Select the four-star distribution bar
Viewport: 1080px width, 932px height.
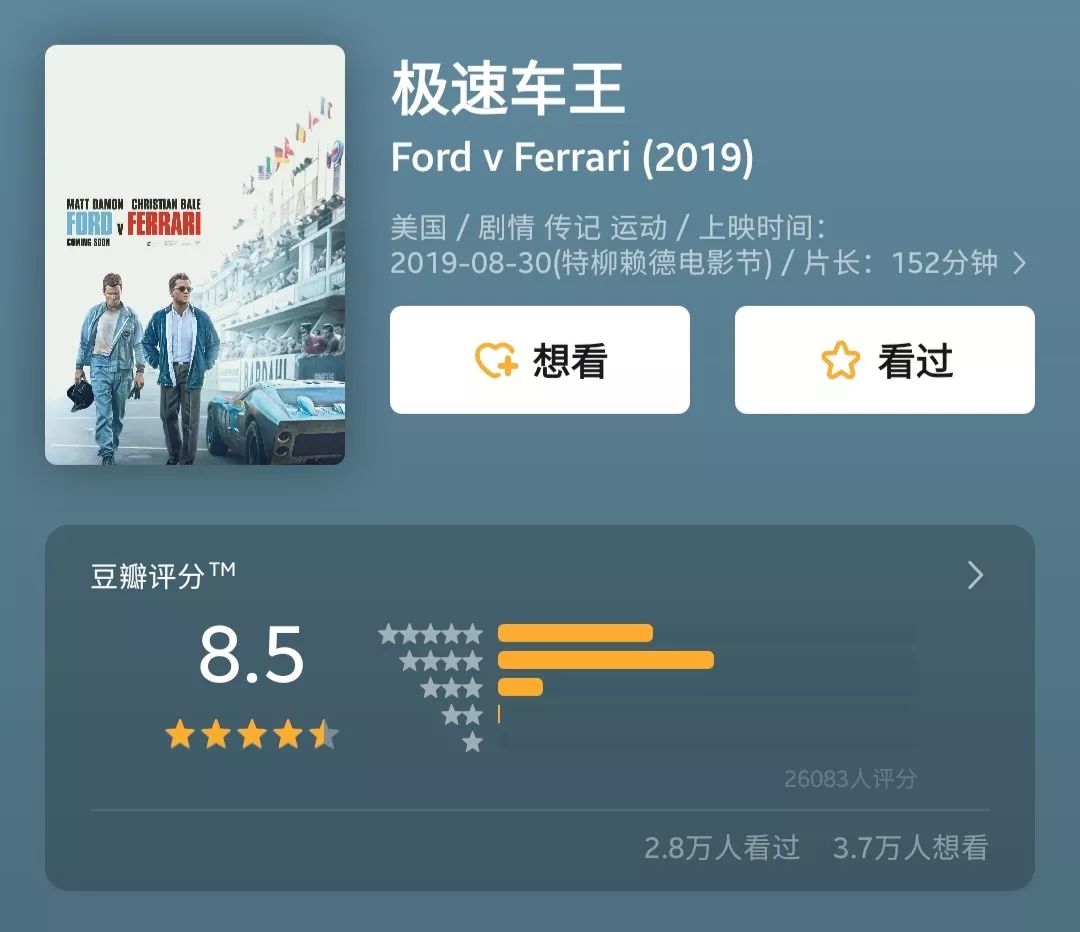[605, 660]
